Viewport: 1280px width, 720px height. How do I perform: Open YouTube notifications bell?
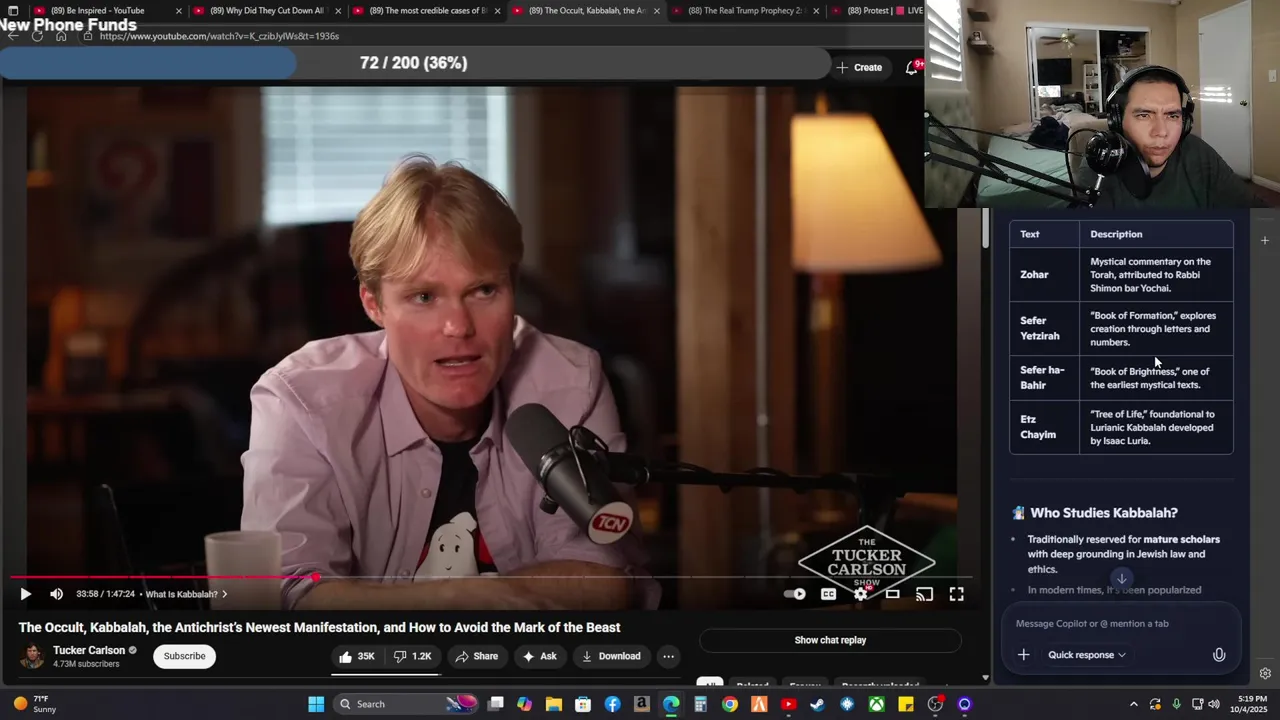point(911,67)
